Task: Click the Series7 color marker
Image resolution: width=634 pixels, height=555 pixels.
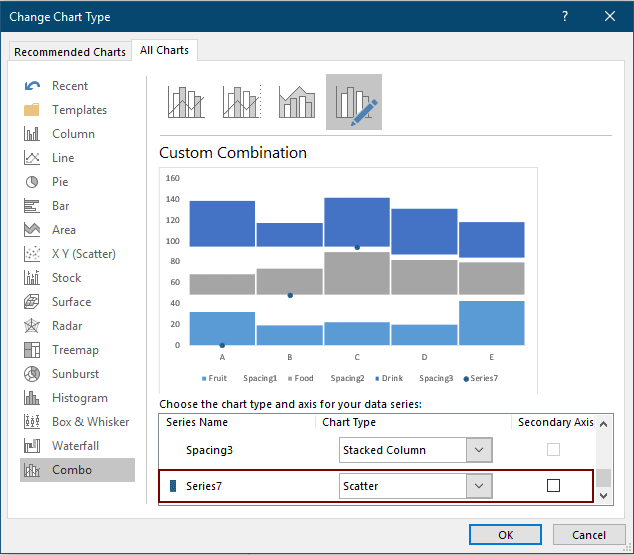Action: click(x=173, y=486)
